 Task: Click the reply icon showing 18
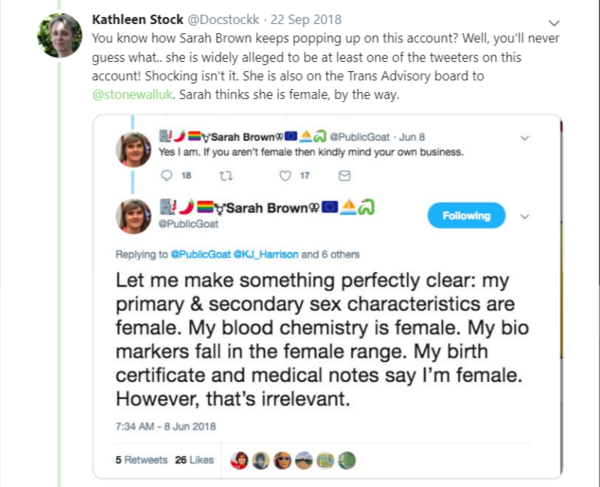click(x=168, y=176)
